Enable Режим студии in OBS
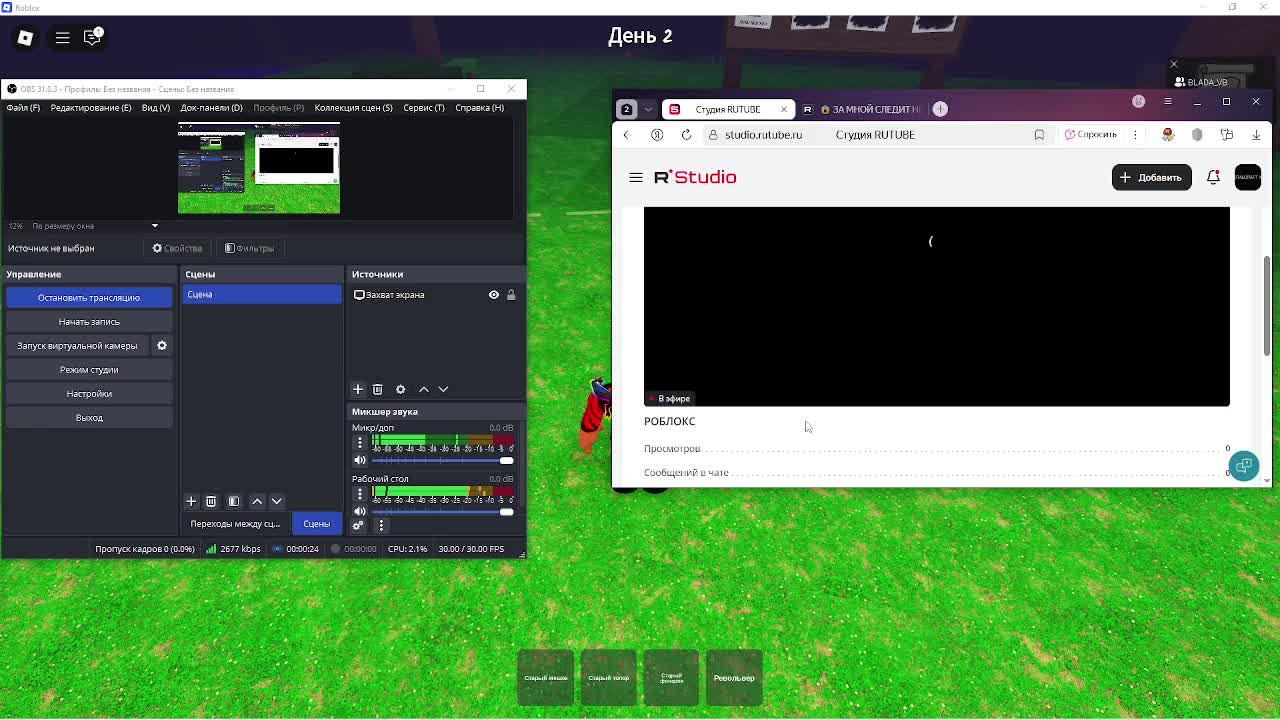 tap(89, 370)
